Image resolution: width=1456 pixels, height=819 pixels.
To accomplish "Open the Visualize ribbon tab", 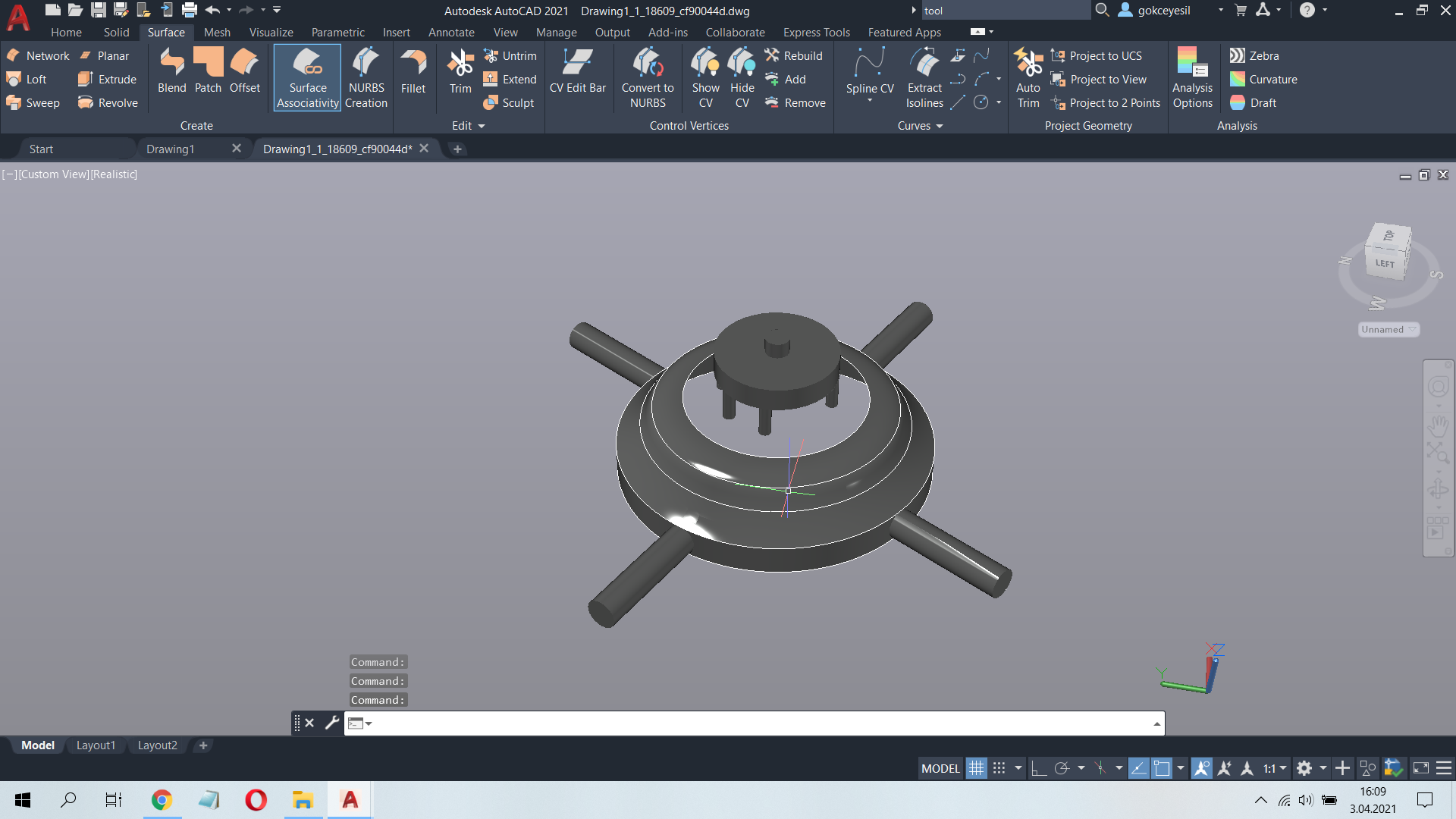I will (x=271, y=33).
